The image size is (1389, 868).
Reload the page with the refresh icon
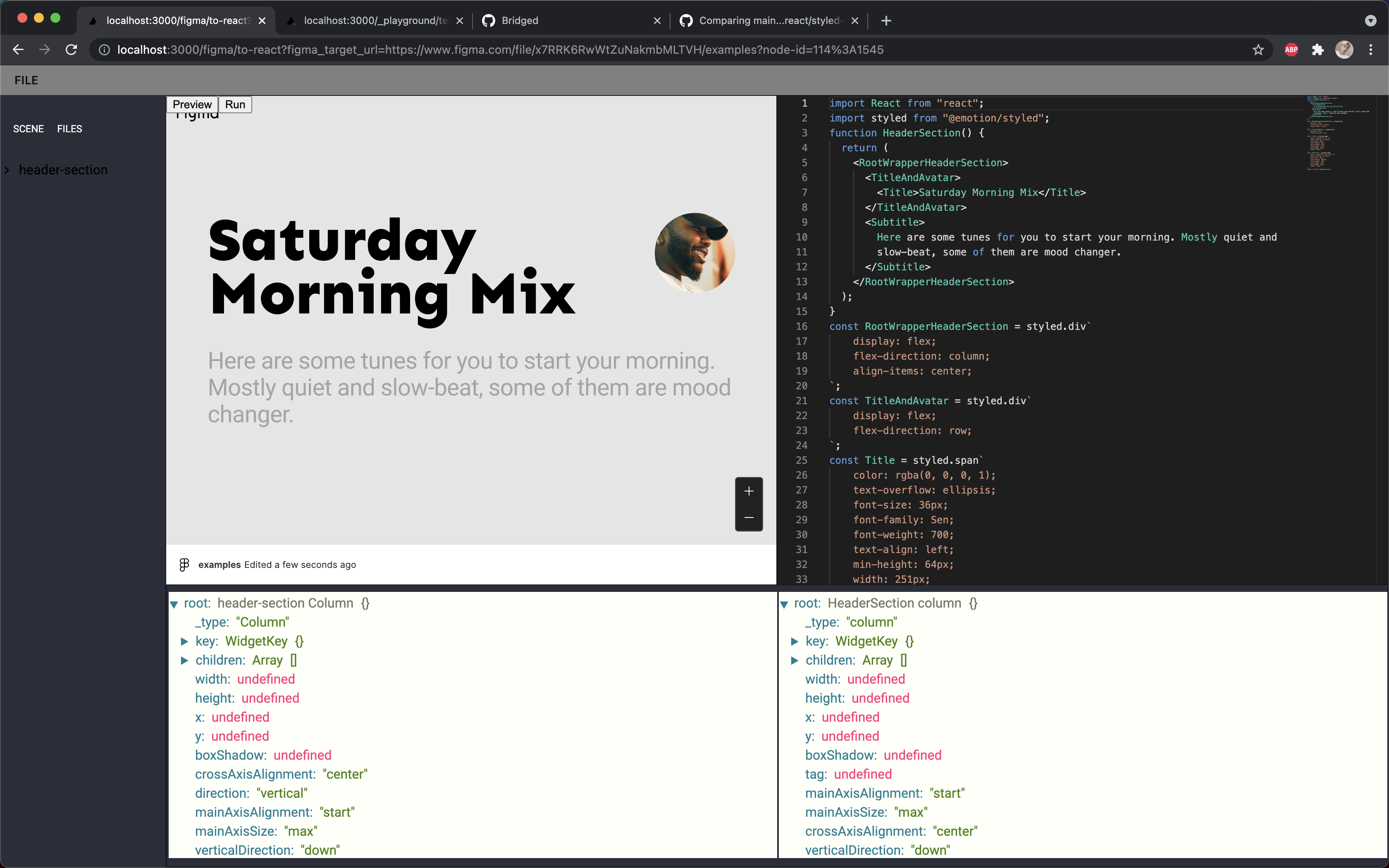71,50
